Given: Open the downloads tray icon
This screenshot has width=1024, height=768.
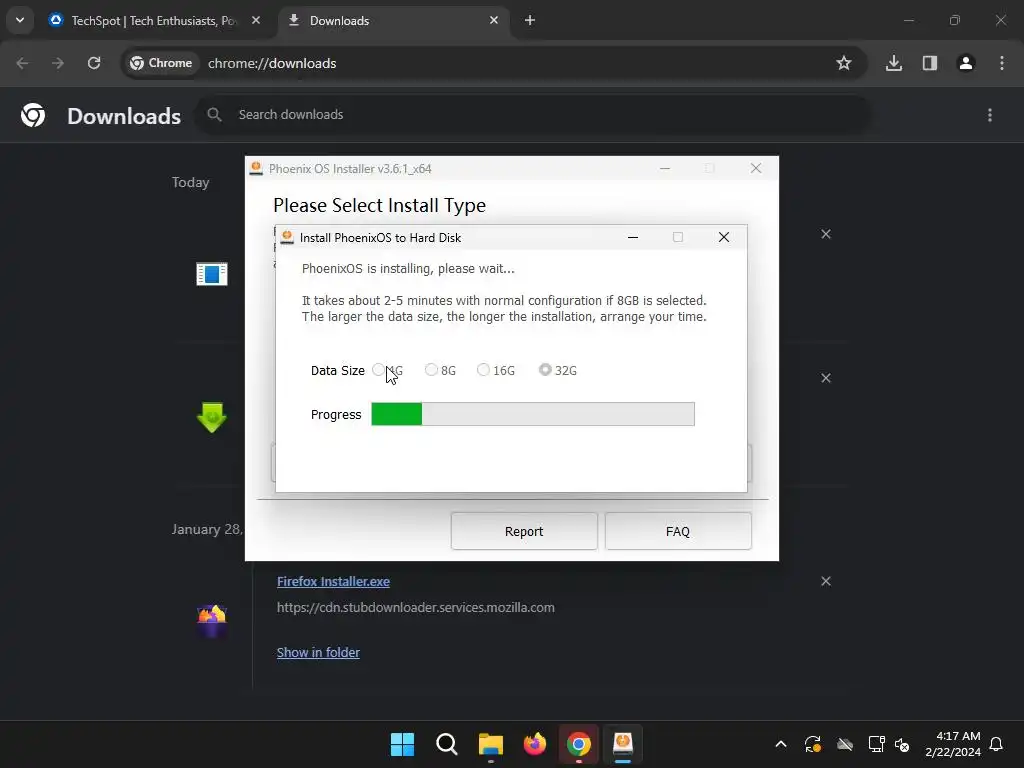Looking at the screenshot, I should click(x=894, y=63).
